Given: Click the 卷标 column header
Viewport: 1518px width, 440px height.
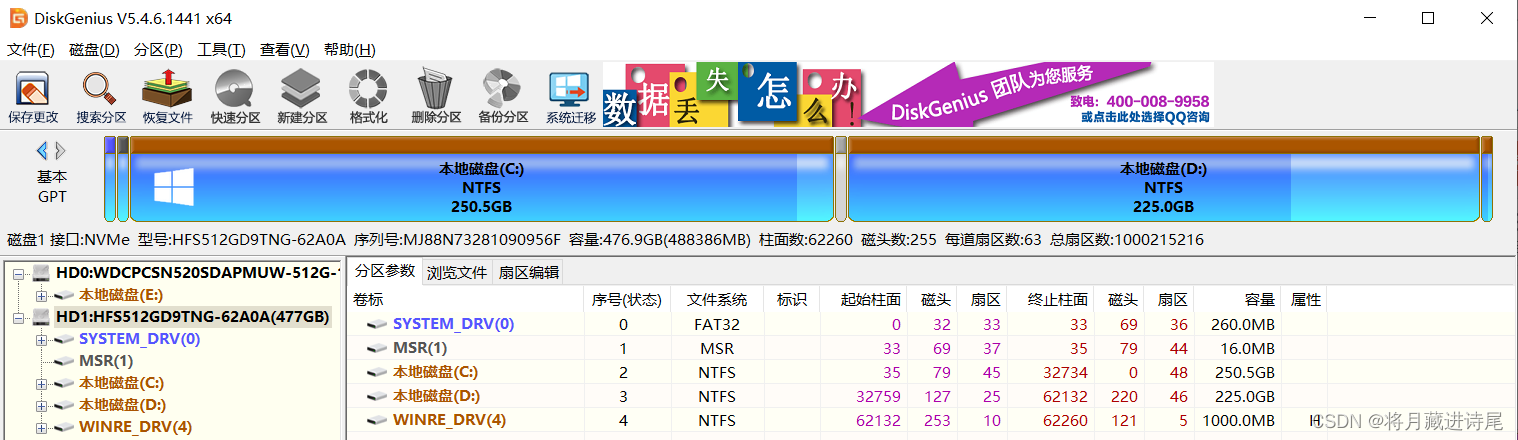Looking at the screenshot, I should pos(466,299).
